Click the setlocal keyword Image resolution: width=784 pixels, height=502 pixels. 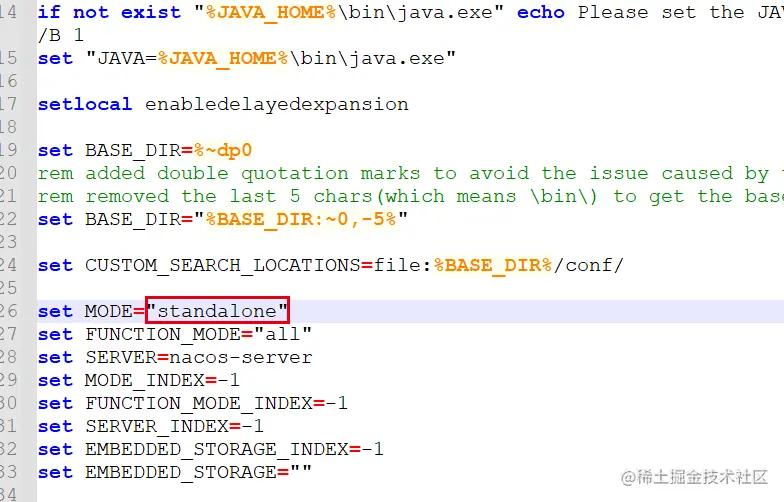point(84,104)
